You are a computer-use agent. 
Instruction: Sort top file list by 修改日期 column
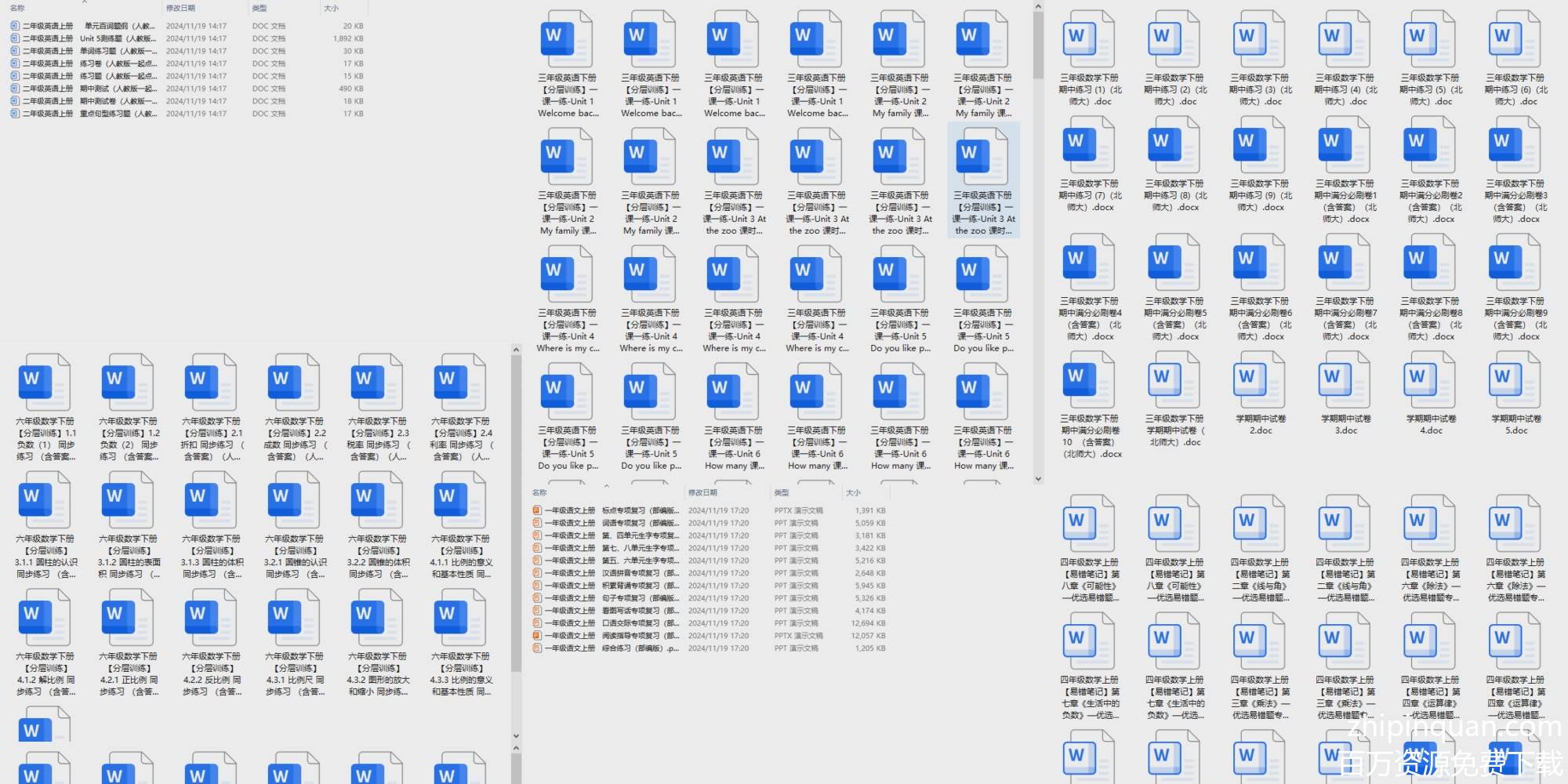(x=180, y=8)
